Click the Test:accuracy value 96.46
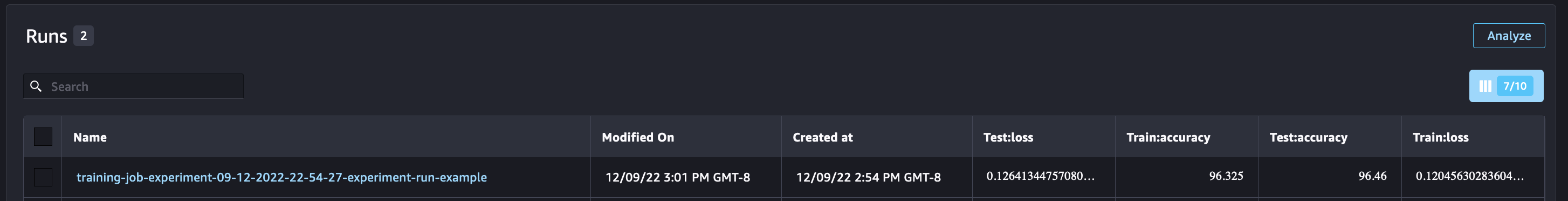Viewport: 1568px width, 201px height. coord(1372,176)
